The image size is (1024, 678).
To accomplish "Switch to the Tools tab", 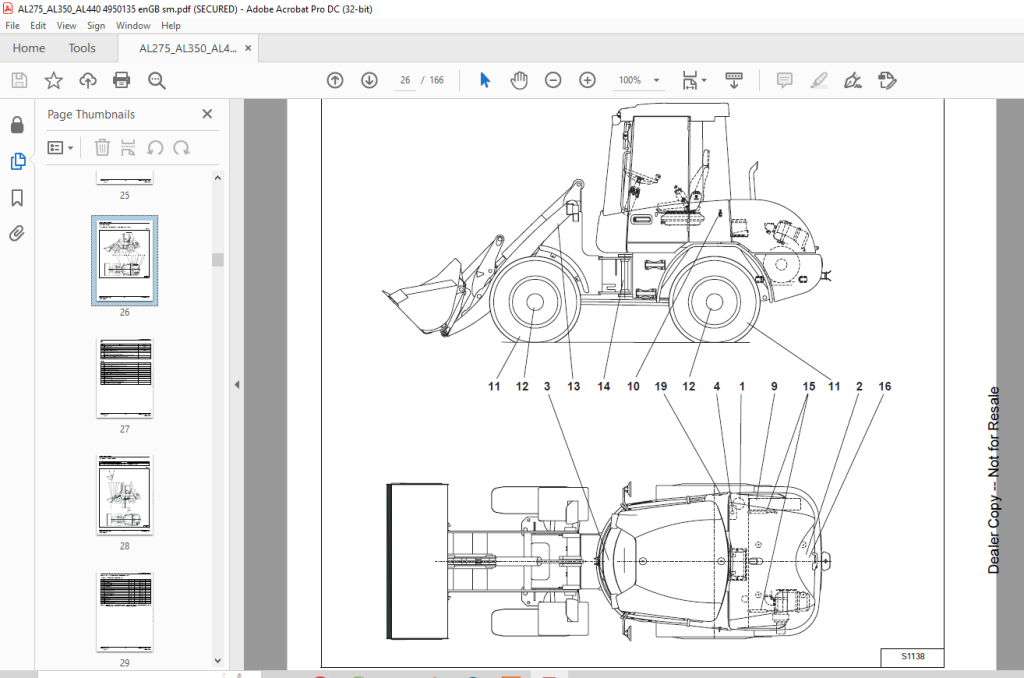I will tap(82, 48).
